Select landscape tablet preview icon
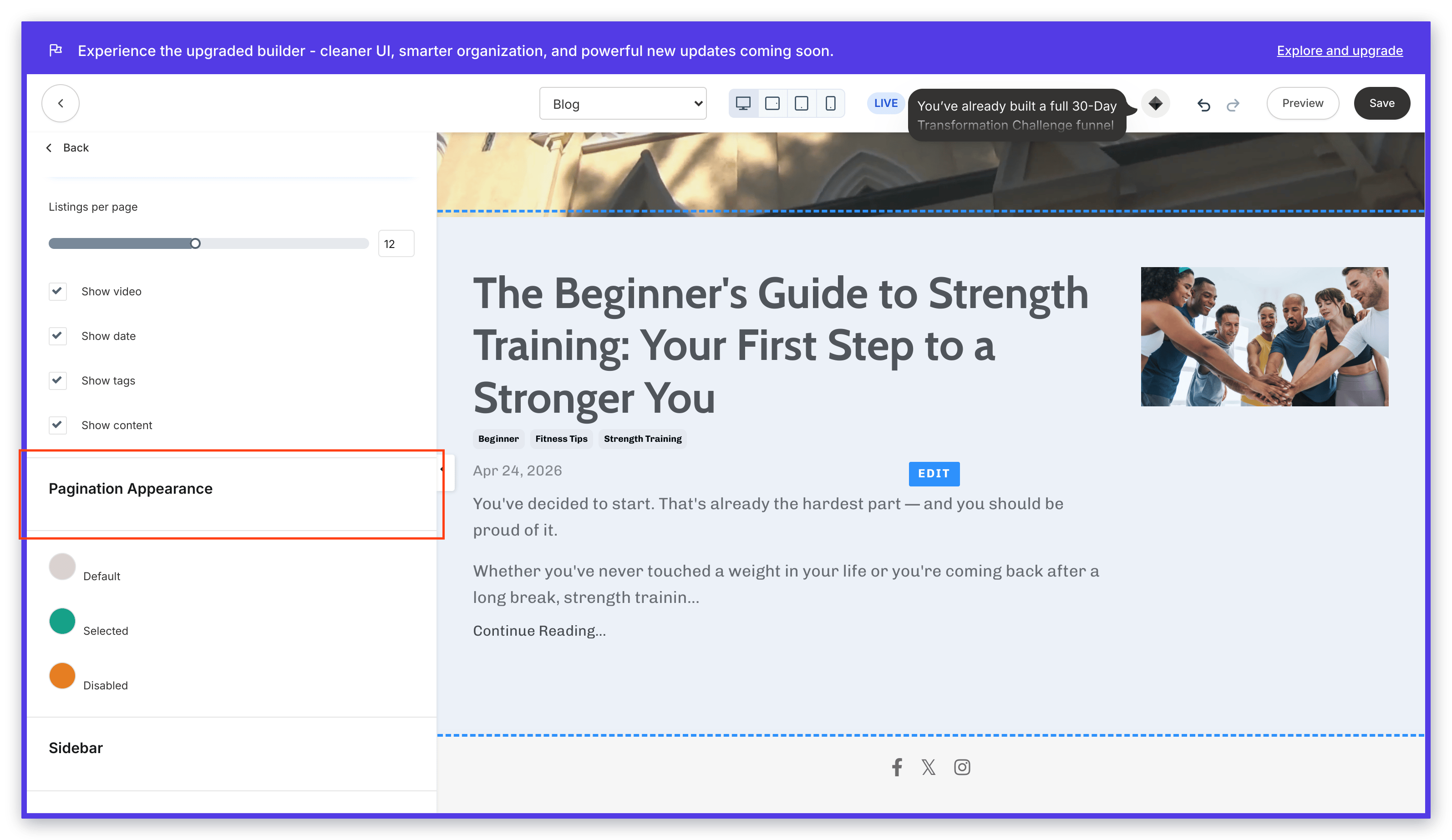 (x=772, y=103)
